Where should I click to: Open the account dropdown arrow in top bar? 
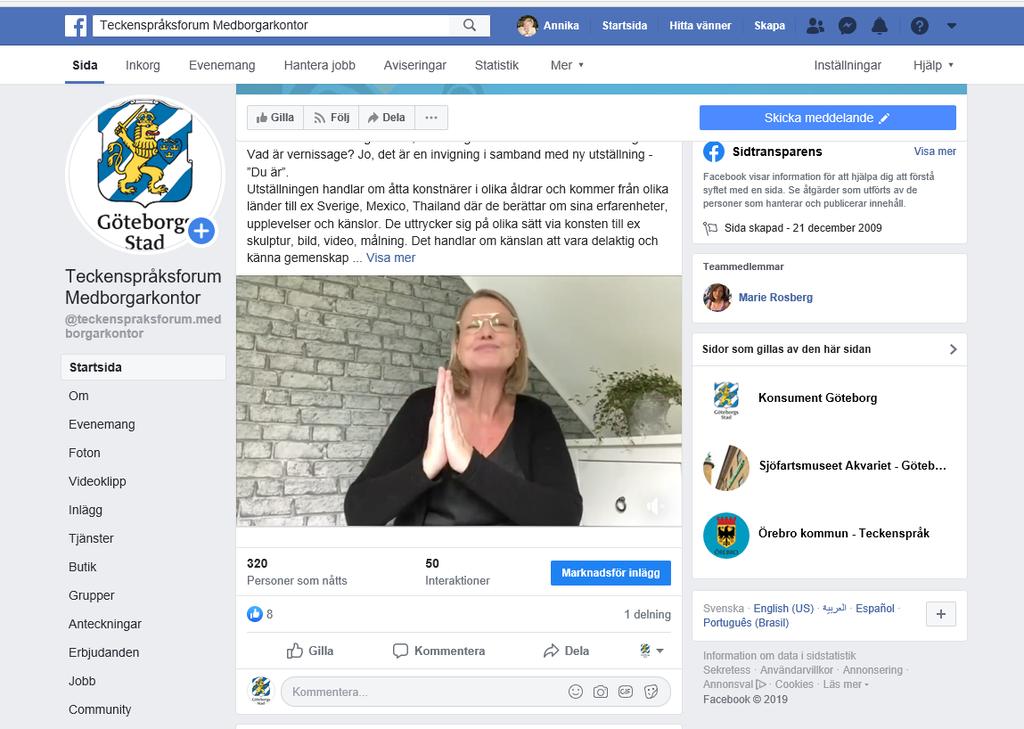[x=952, y=26]
